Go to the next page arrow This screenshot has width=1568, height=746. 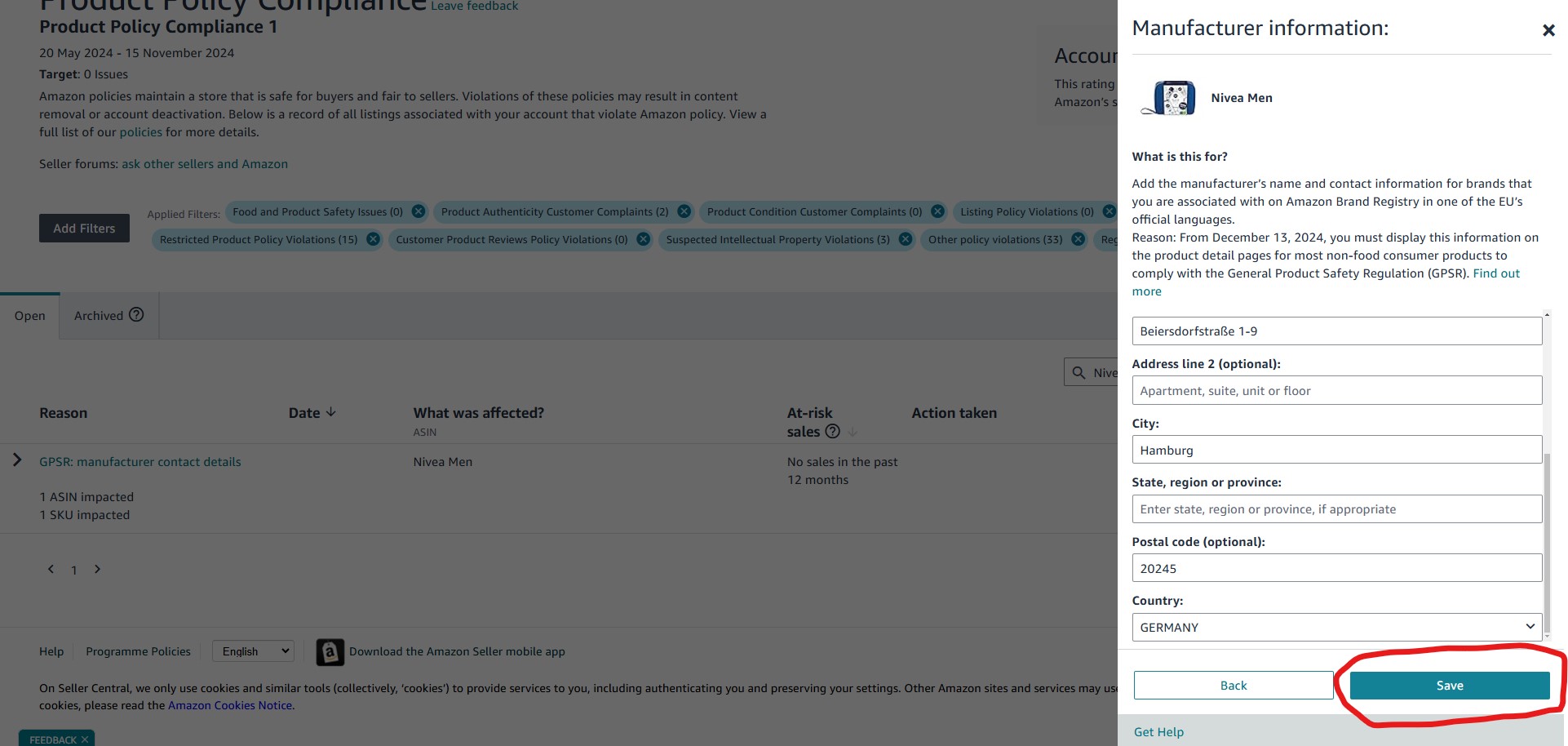point(97,569)
